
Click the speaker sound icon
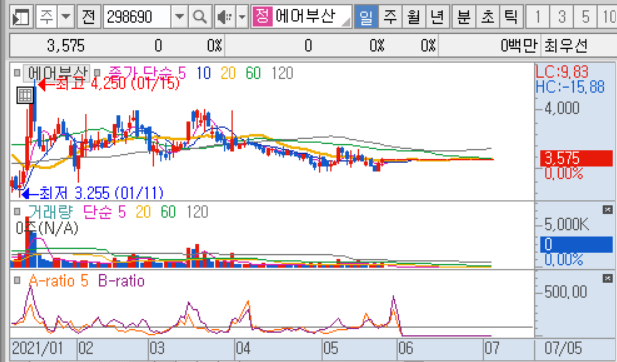pyautogui.click(x=225, y=17)
